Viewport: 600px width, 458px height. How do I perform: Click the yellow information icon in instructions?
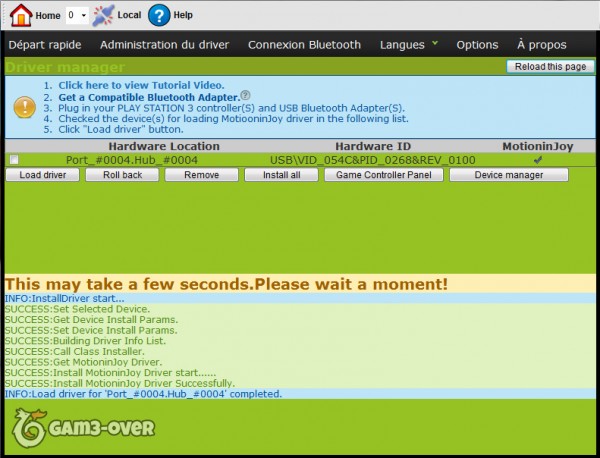[x=21, y=107]
